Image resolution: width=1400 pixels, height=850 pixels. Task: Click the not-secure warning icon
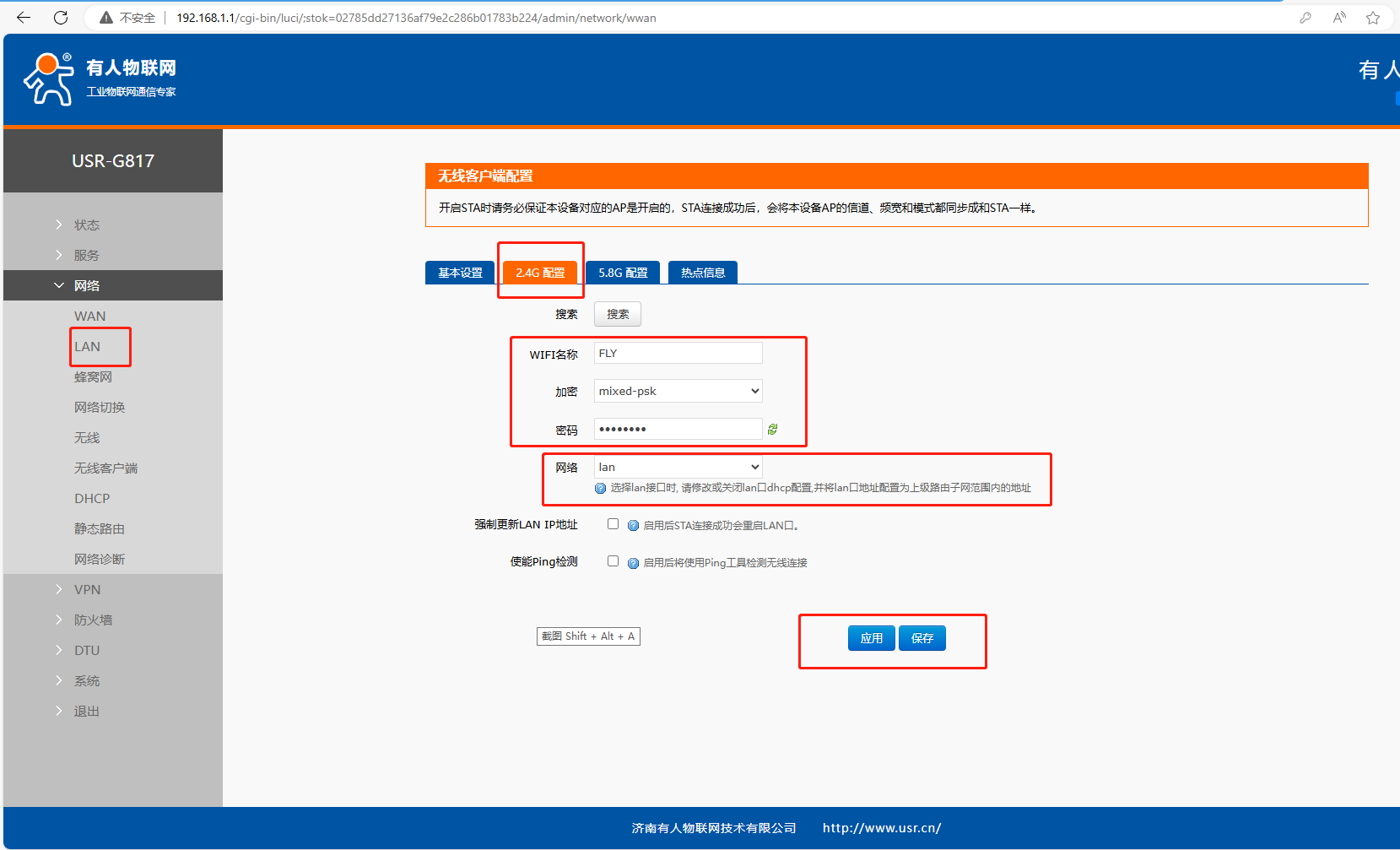pos(106,18)
